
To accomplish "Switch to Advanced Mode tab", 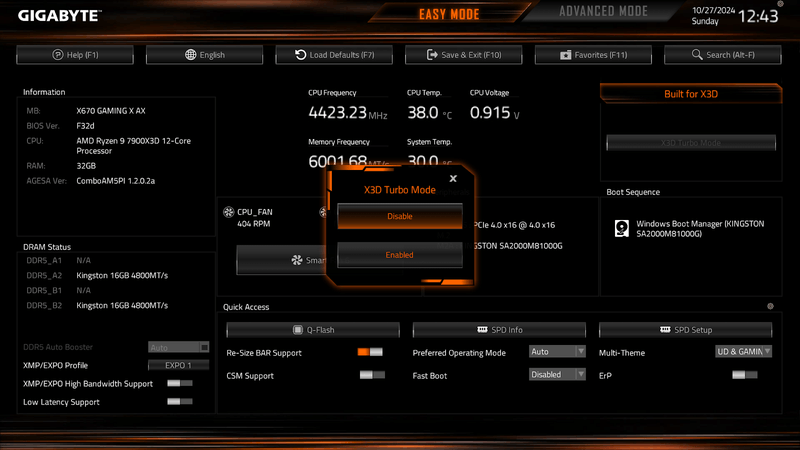I will coord(603,11).
